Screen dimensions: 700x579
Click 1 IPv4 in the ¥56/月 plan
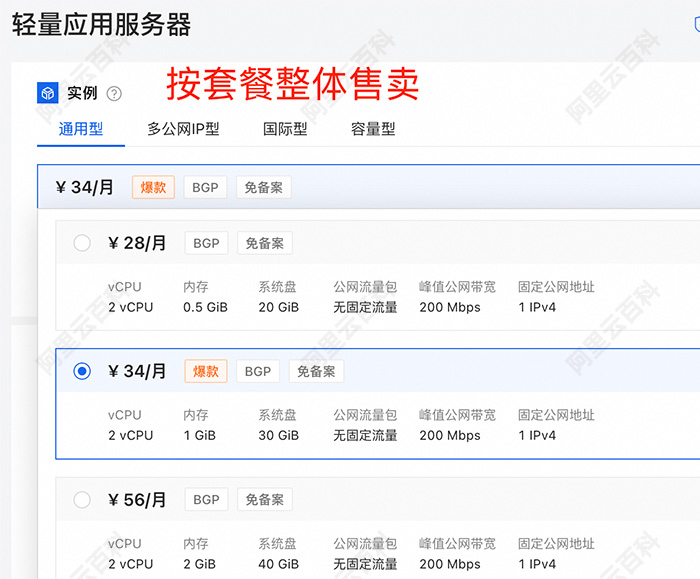click(x=537, y=564)
